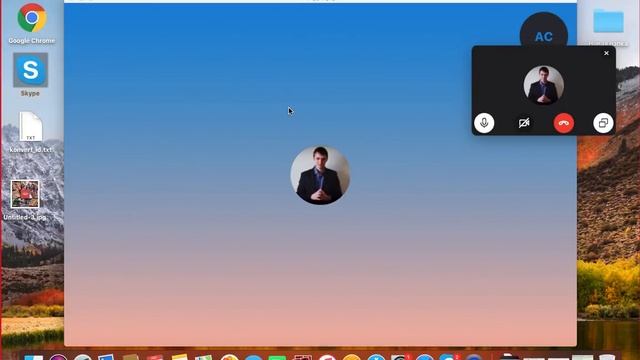Click the contact photo in the mini call window
This screenshot has height=360, width=640.
coord(544,85)
